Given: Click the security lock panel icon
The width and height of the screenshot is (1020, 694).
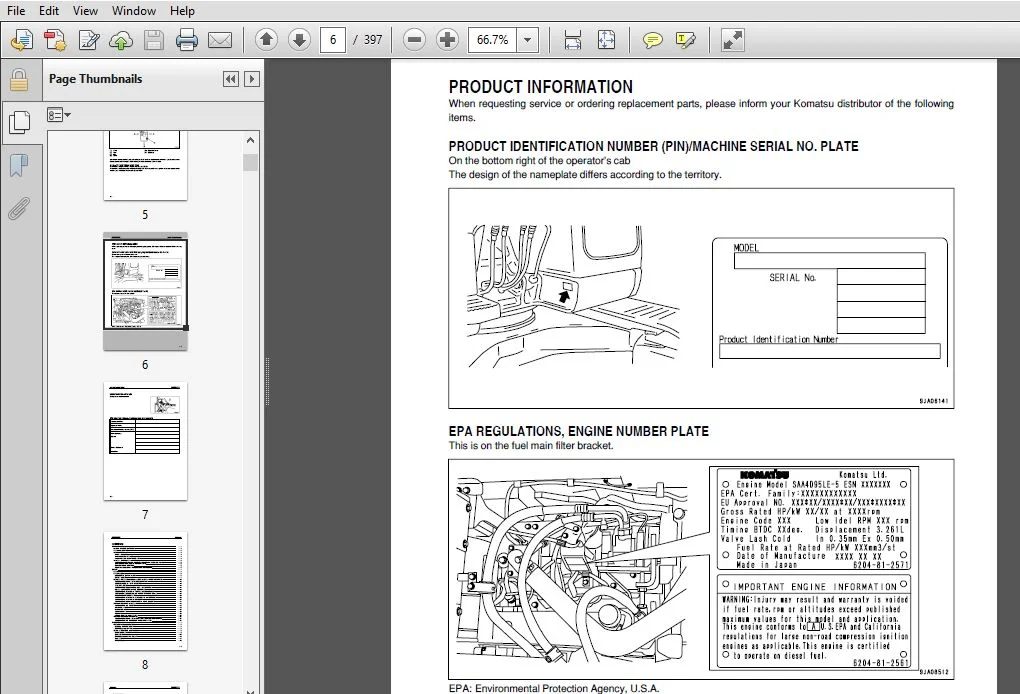Looking at the screenshot, I should (19, 81).
